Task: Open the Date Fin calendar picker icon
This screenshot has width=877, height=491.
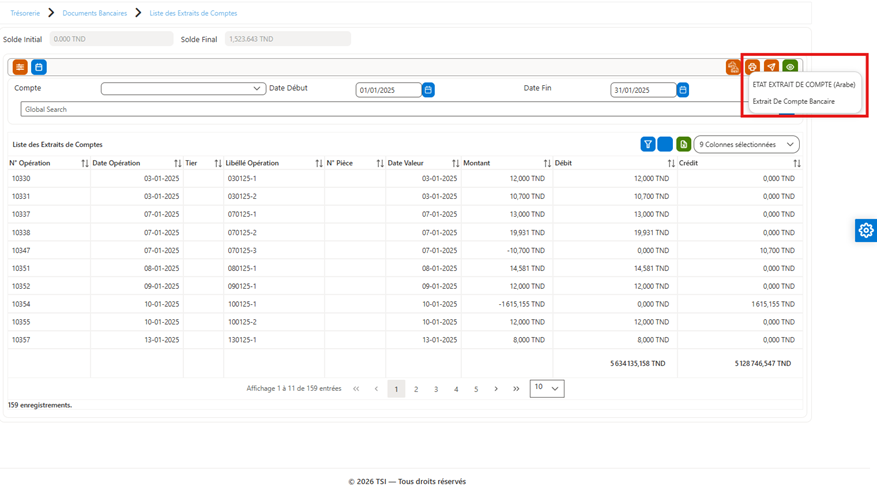Action: (683, 89)
